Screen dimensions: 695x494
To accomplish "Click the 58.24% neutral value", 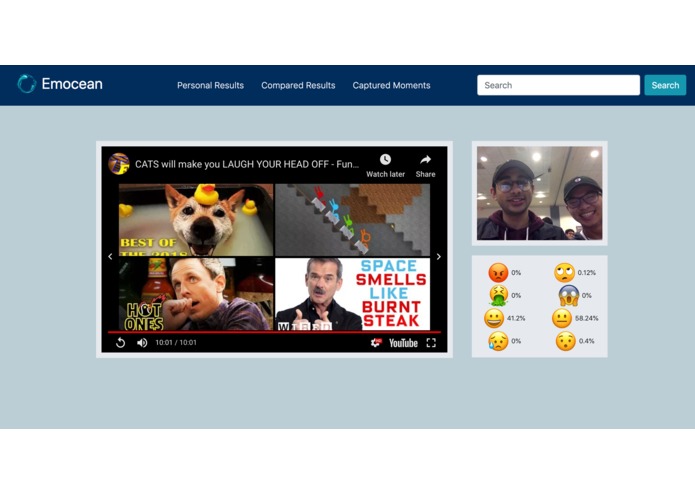I will click(586, 318).
